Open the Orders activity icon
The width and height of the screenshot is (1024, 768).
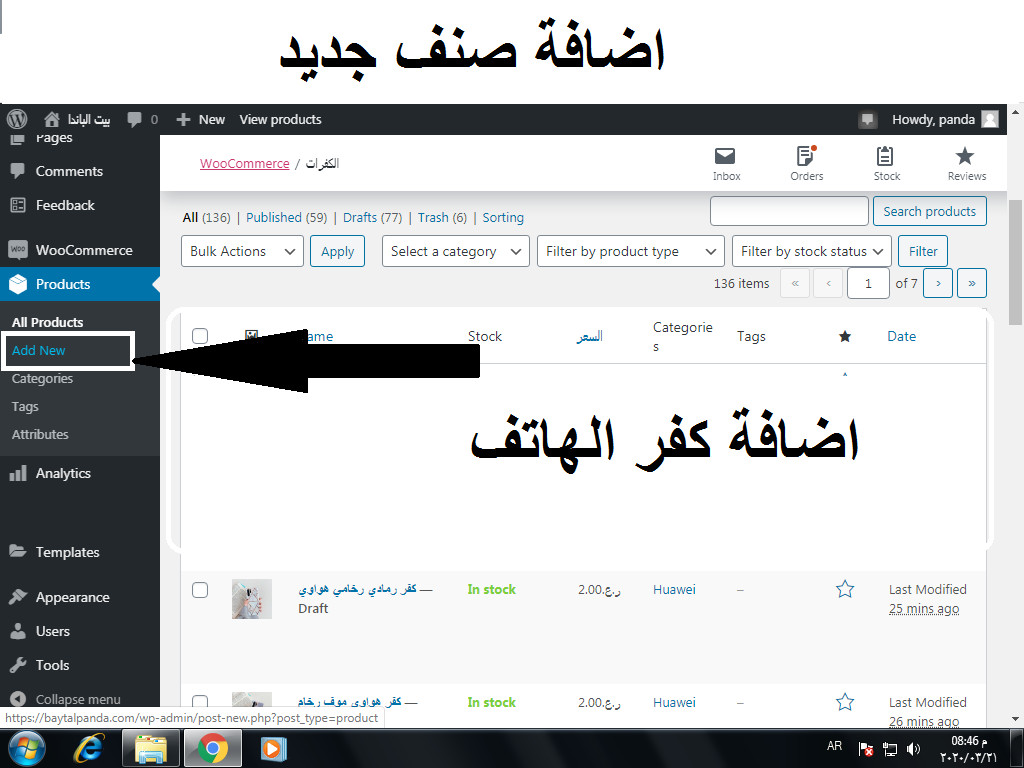pos(807,164)
